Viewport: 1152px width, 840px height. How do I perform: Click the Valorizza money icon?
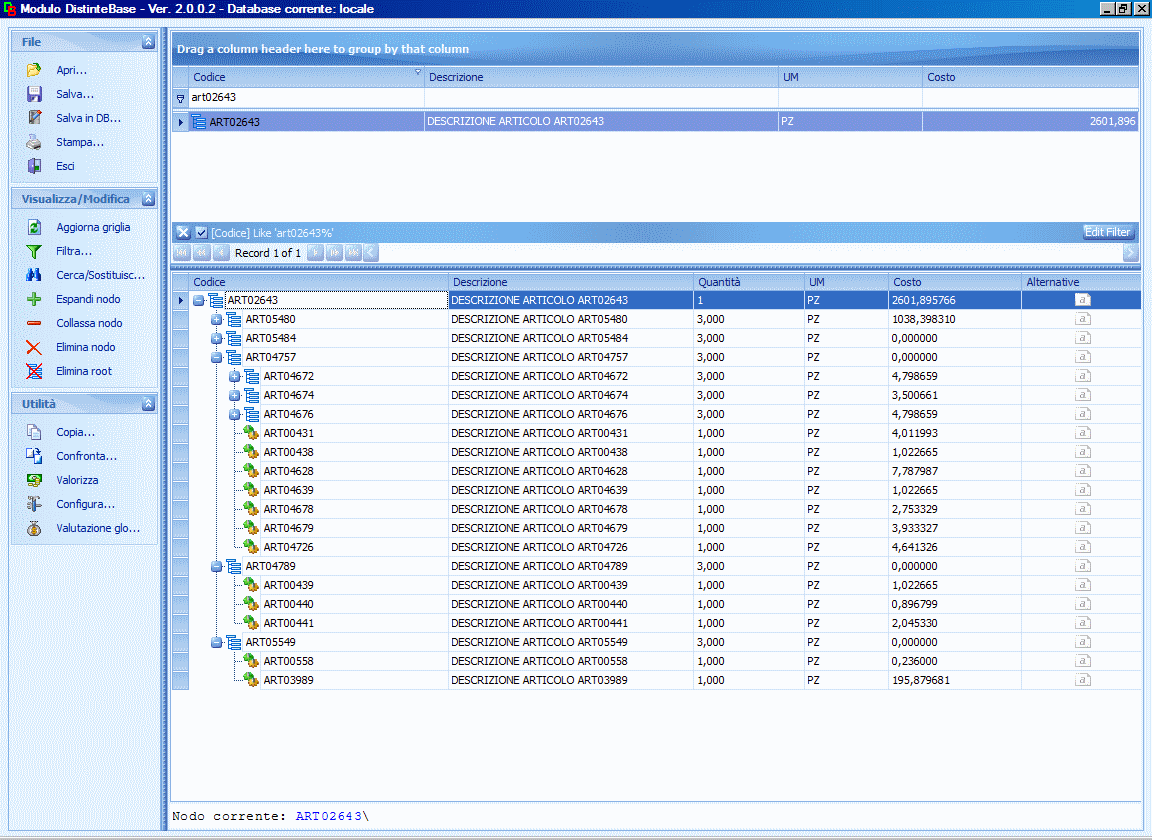(x=34, y=480)
